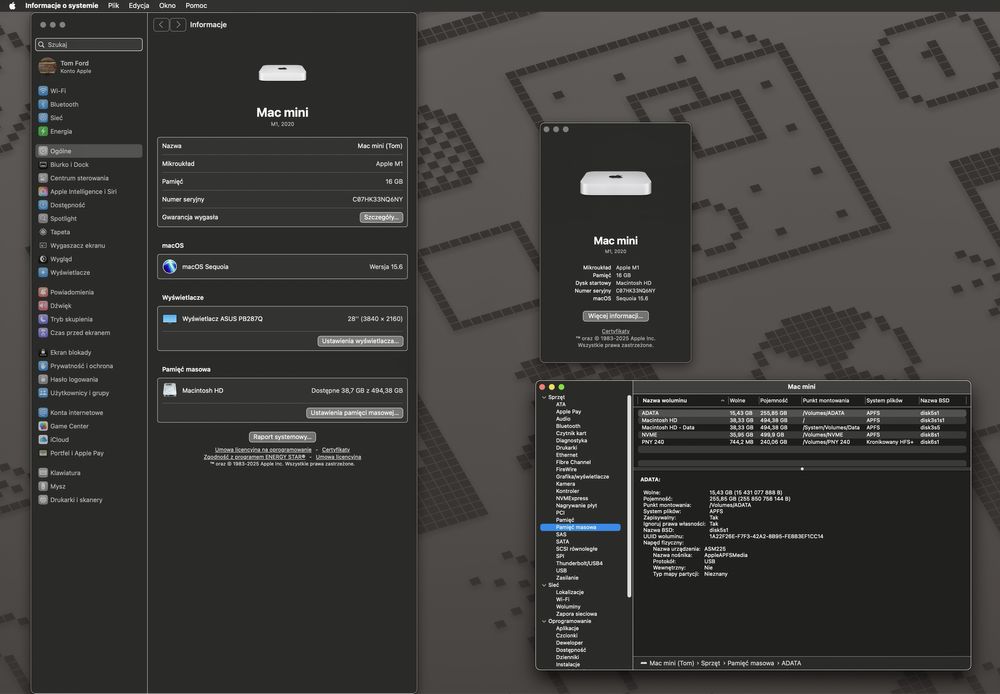The height and width of the screenshot is (694, 1000).
Task: Collapse the Sieć tree section in the report
Action: tap(544, 585)
